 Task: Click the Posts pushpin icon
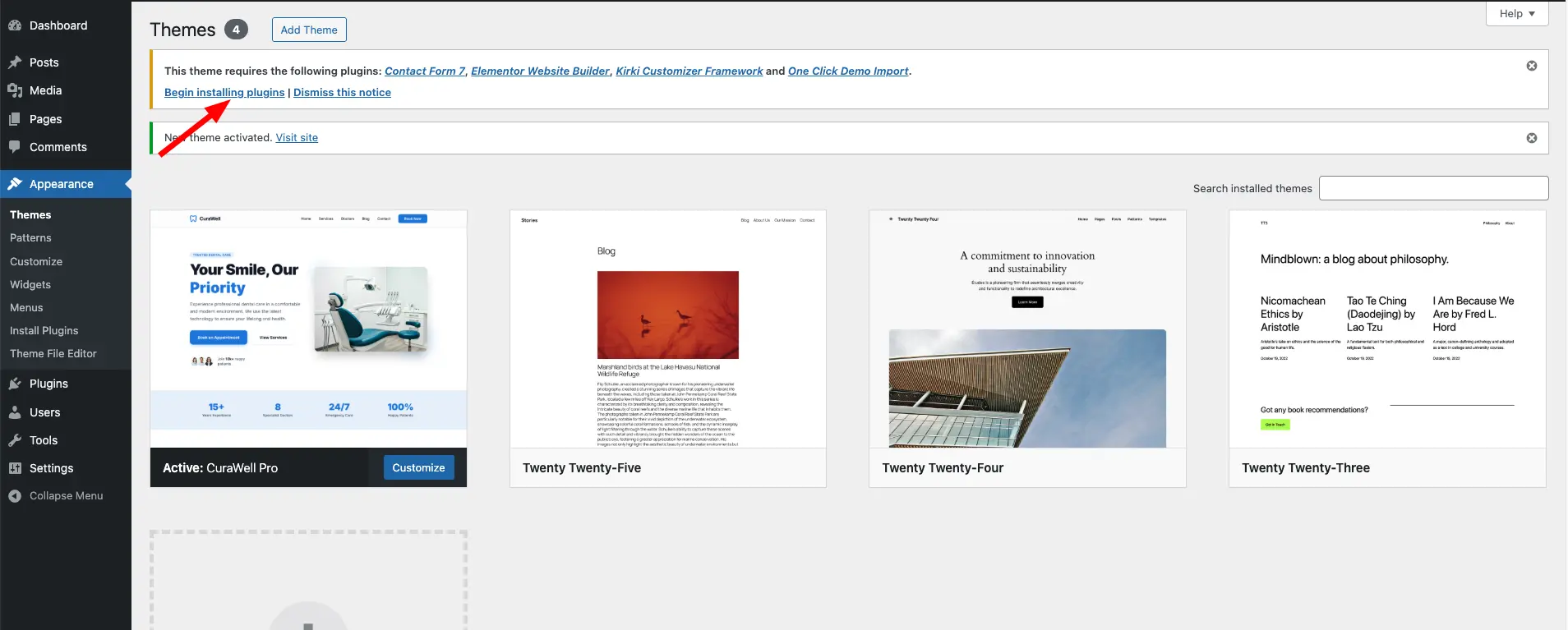click(15, 62)
